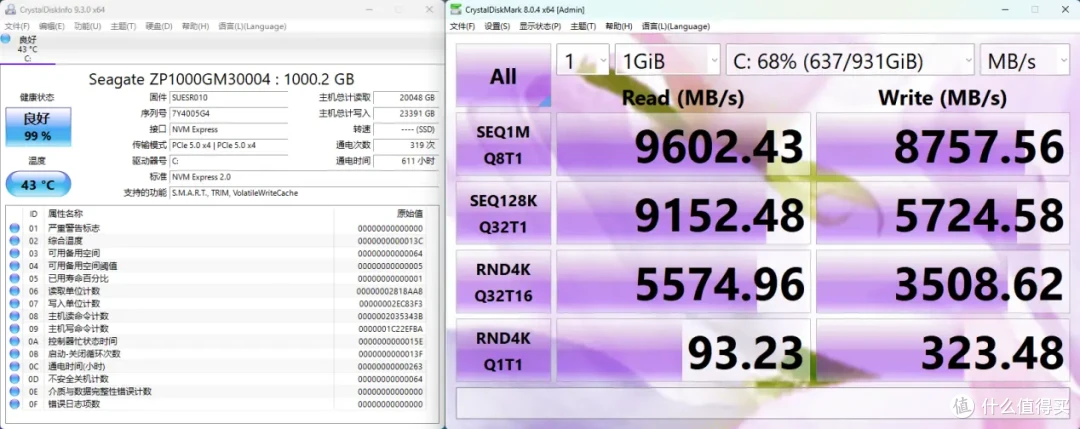The height and width of the screenshot is (429, 1080).
Task: Click SEQ1M write result 8757.56
Action: coord(943,144)
